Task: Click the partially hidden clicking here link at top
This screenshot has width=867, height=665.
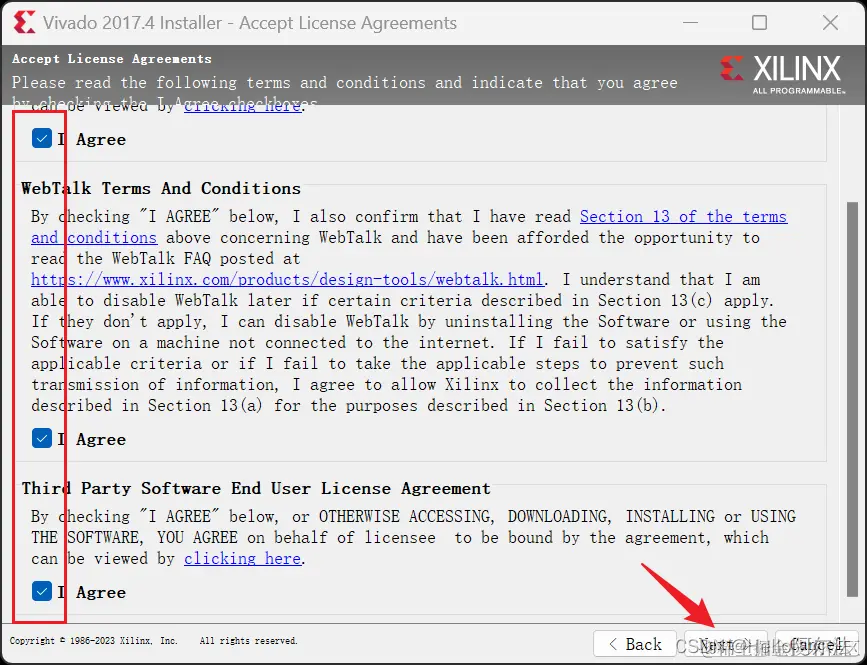Action: coord(242,107)
